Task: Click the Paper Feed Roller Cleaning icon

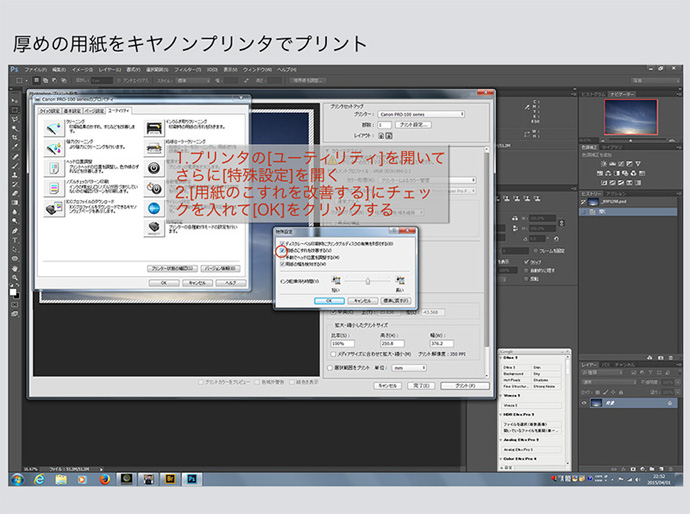Action: click(x=153, y=150)
